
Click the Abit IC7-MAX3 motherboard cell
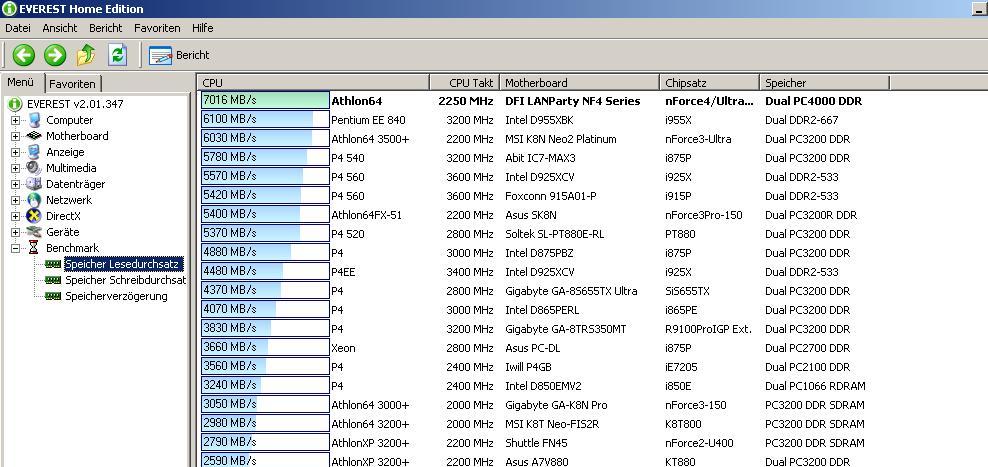click(x=540, y=158)
